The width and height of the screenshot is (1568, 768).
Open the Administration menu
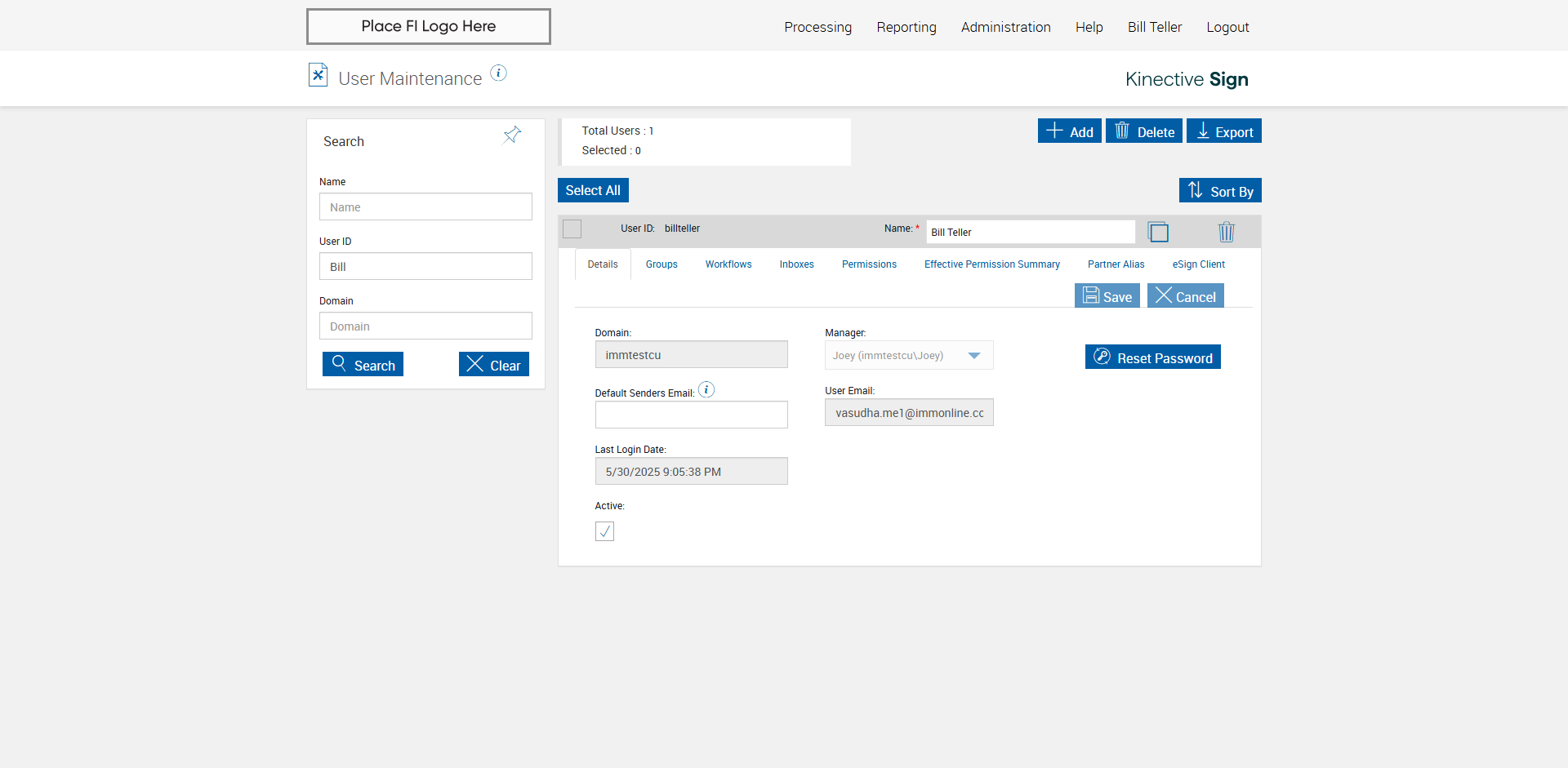tap(1005, 27)
